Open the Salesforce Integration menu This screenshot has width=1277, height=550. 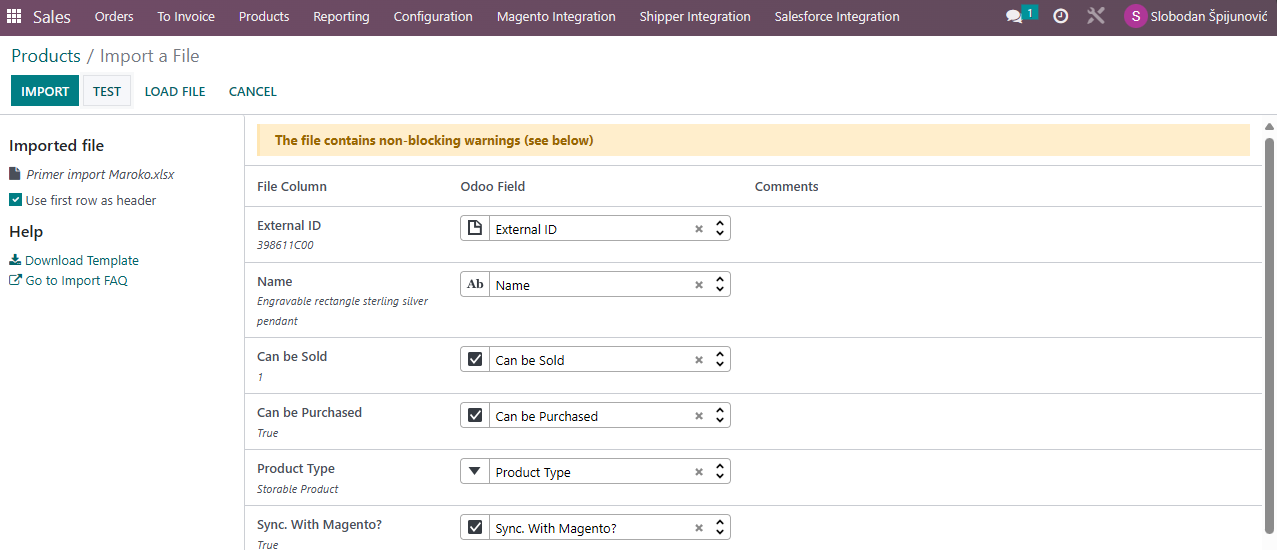pos(837,17)
